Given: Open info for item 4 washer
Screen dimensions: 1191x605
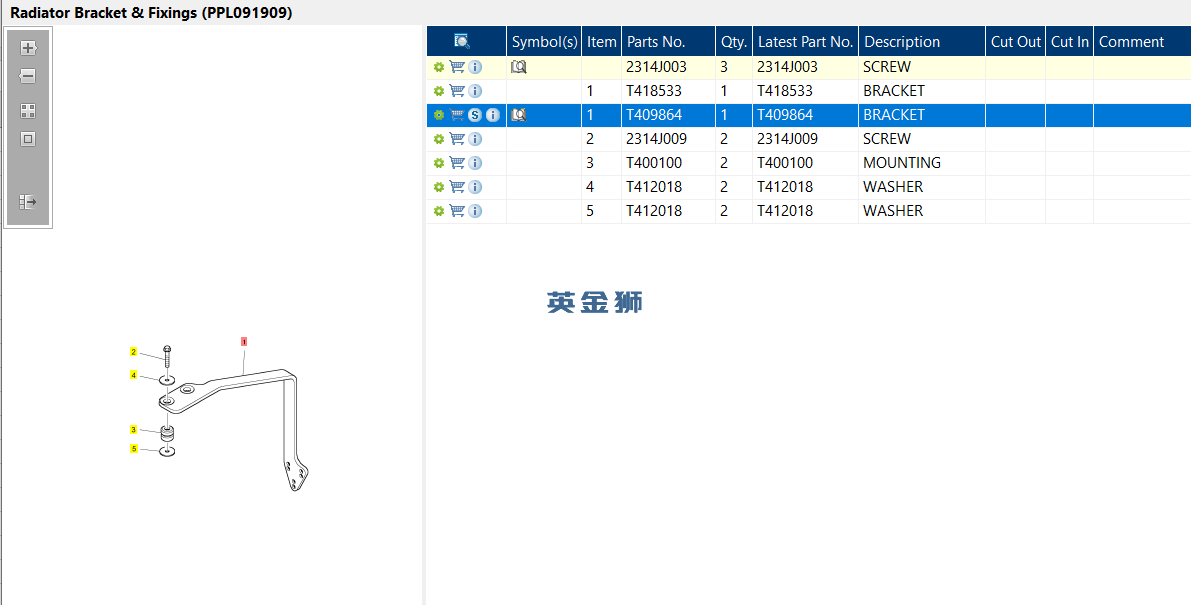Looking at the screenshot, I should coord(475,187).
